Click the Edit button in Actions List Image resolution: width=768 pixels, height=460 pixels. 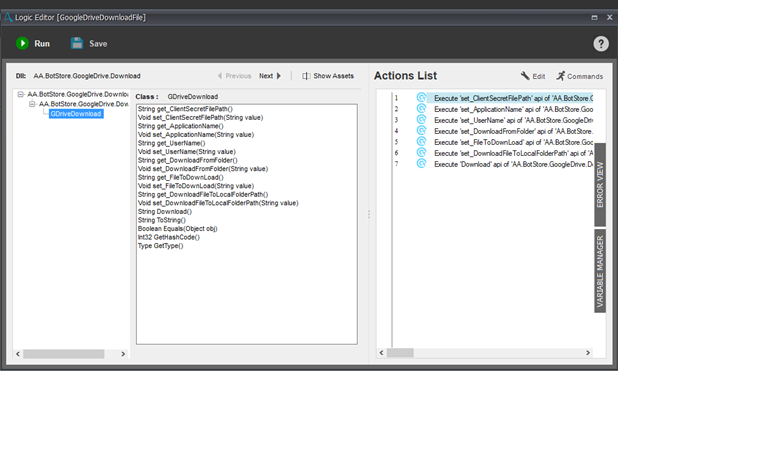tap(533, 76)
